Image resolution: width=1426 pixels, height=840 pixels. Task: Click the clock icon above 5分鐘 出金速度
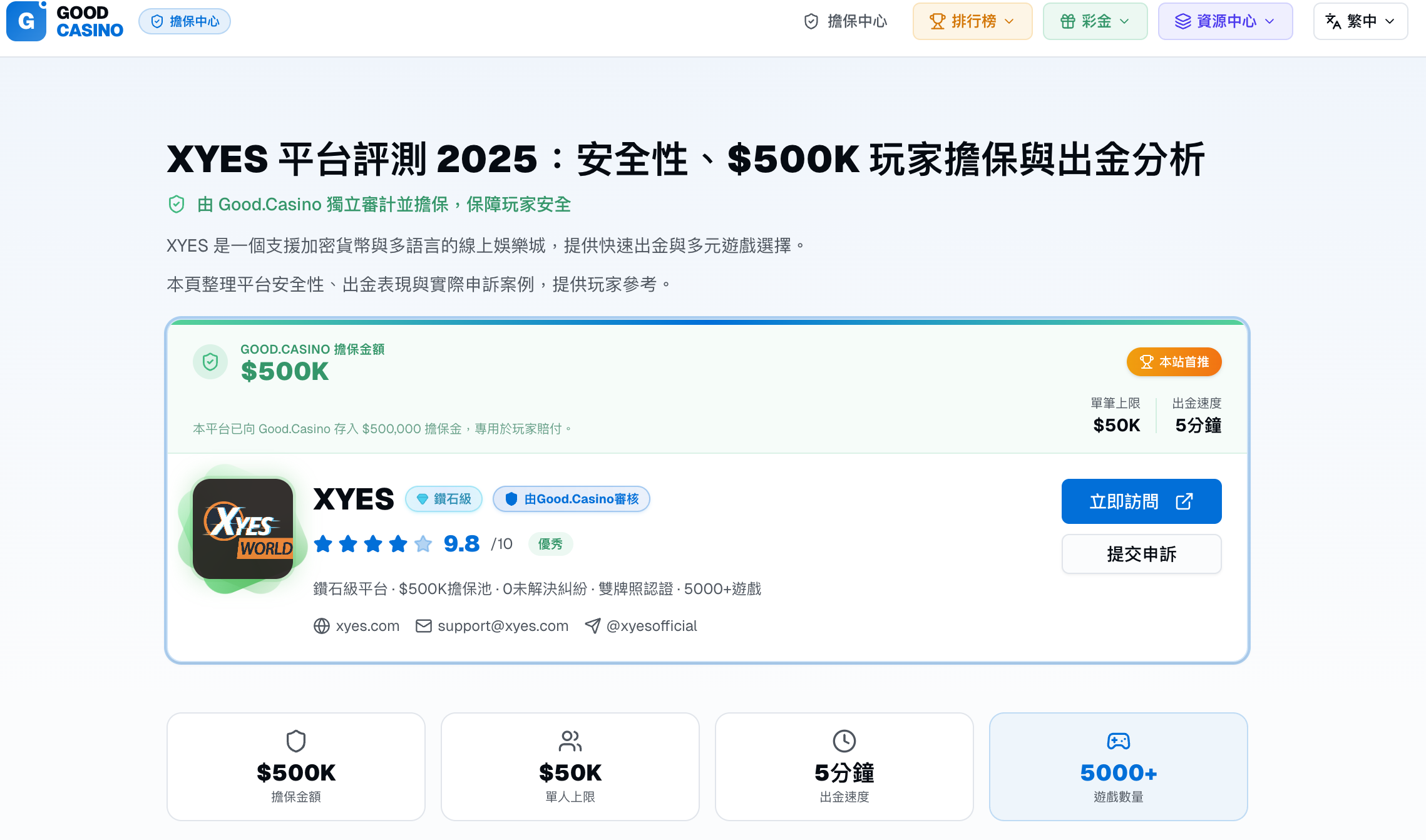tap(844, 741)
